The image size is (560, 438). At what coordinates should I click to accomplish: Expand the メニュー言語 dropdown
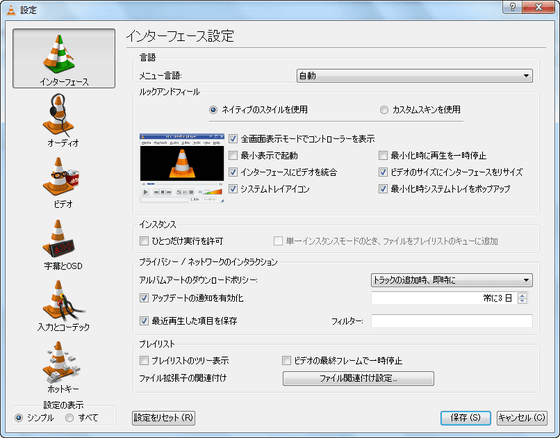point(414,76)
